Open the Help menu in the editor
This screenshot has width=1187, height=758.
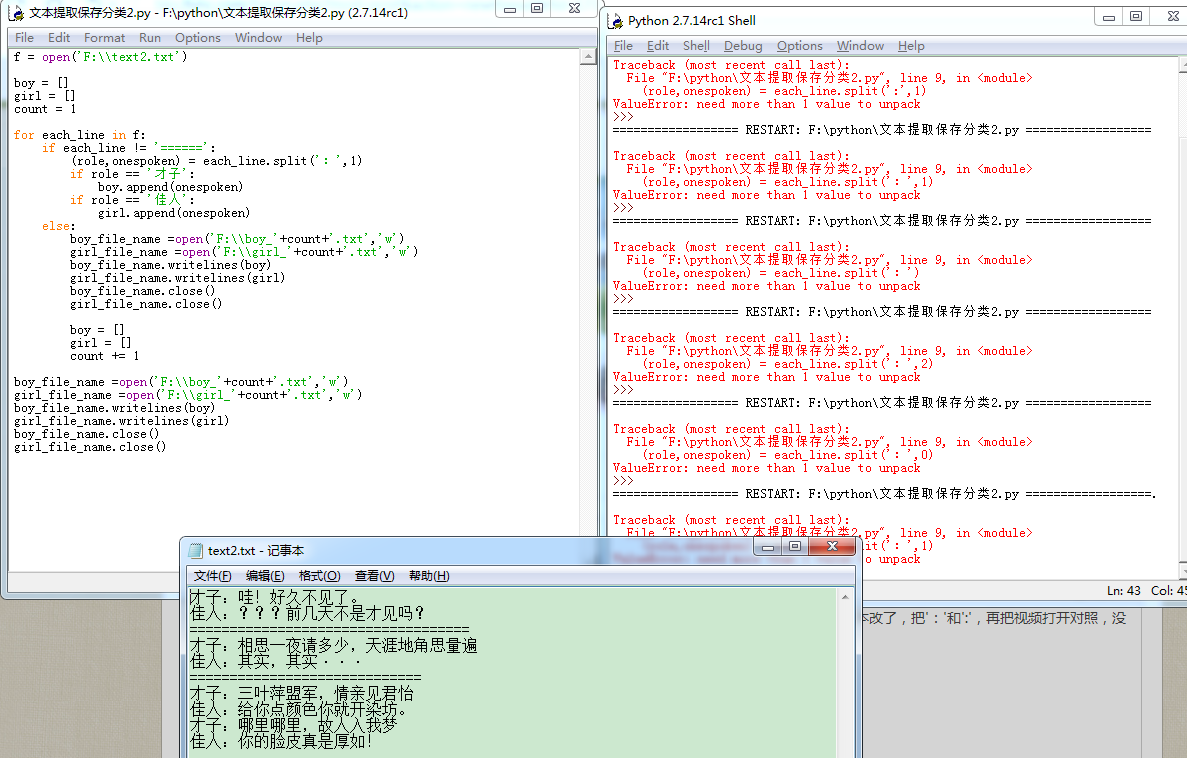309,38
